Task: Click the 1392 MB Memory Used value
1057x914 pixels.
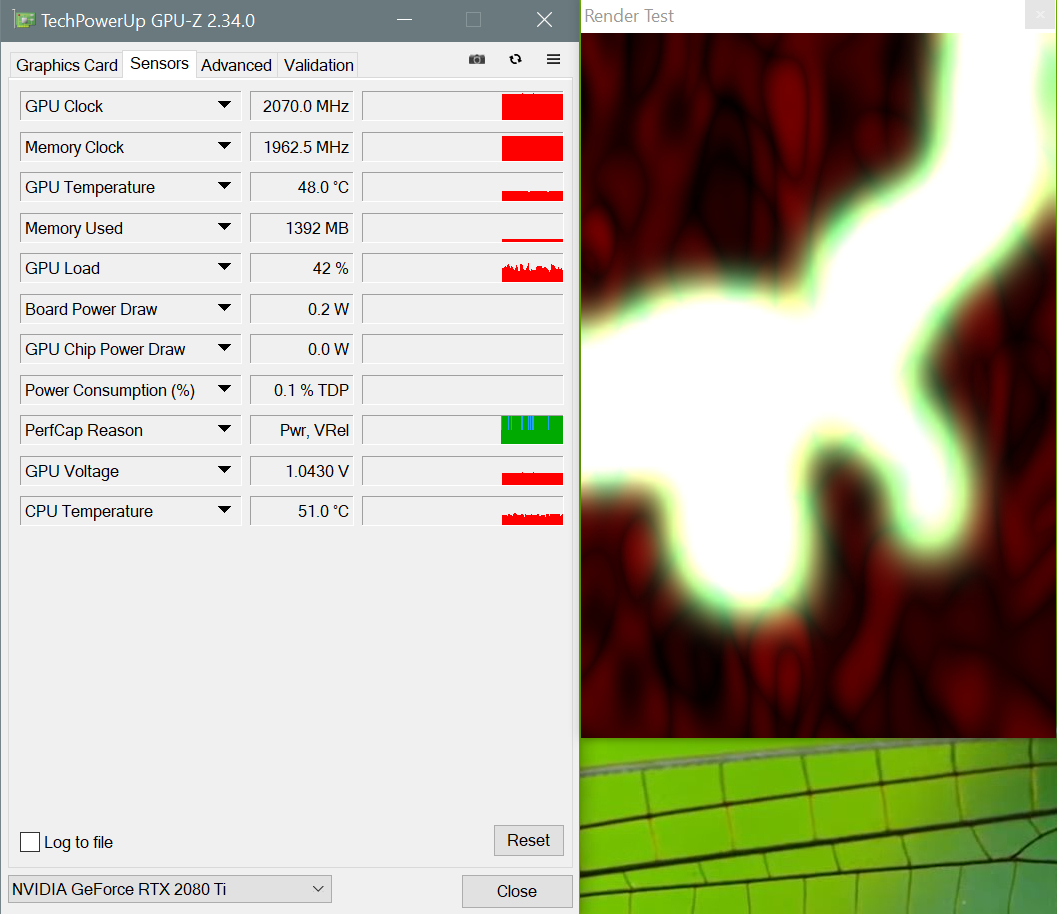Action: [x=302, y=228]
